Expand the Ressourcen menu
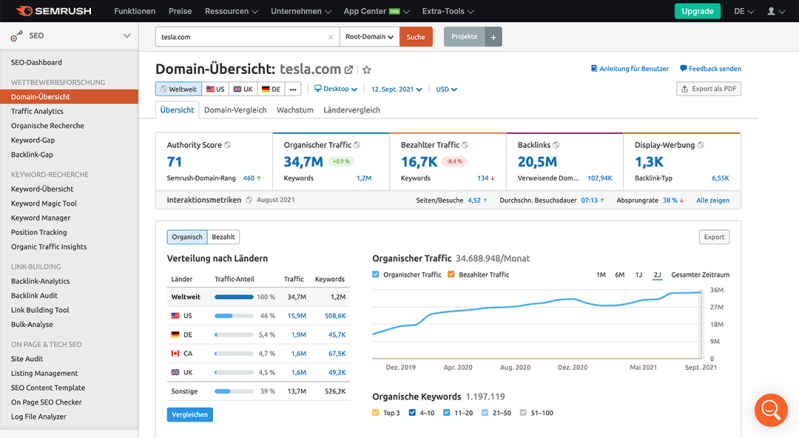This screenshot has width=799, height=438. click(231, 11)
